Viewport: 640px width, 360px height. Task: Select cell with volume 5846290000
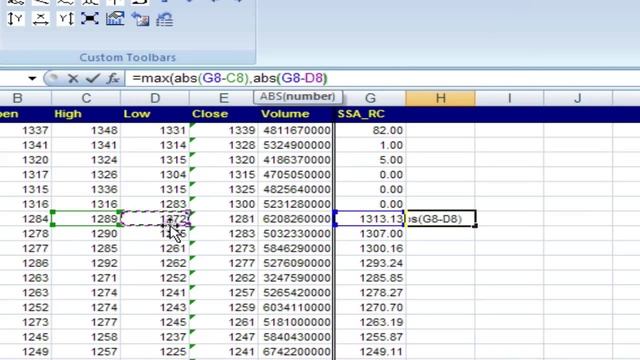[x=296, y=248]
